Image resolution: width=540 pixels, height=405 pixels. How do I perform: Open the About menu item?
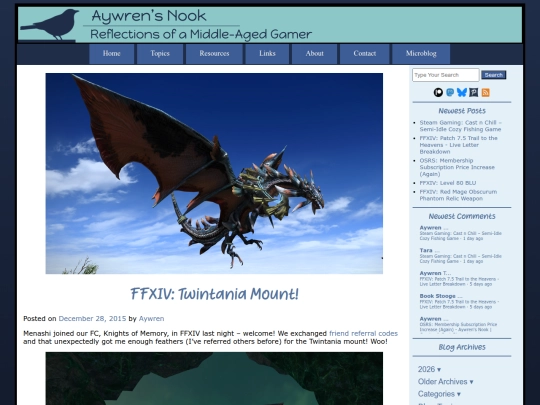[x=314, y=54]
